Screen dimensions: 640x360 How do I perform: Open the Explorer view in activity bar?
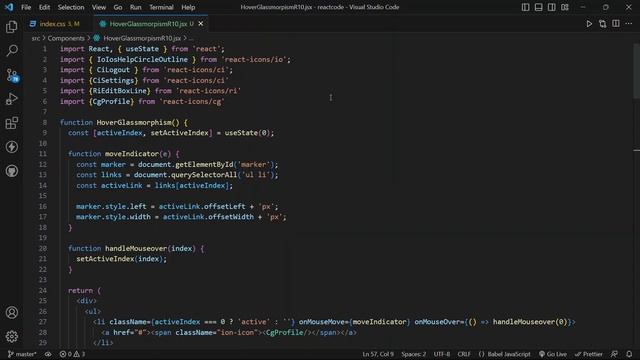click(11, 27)
